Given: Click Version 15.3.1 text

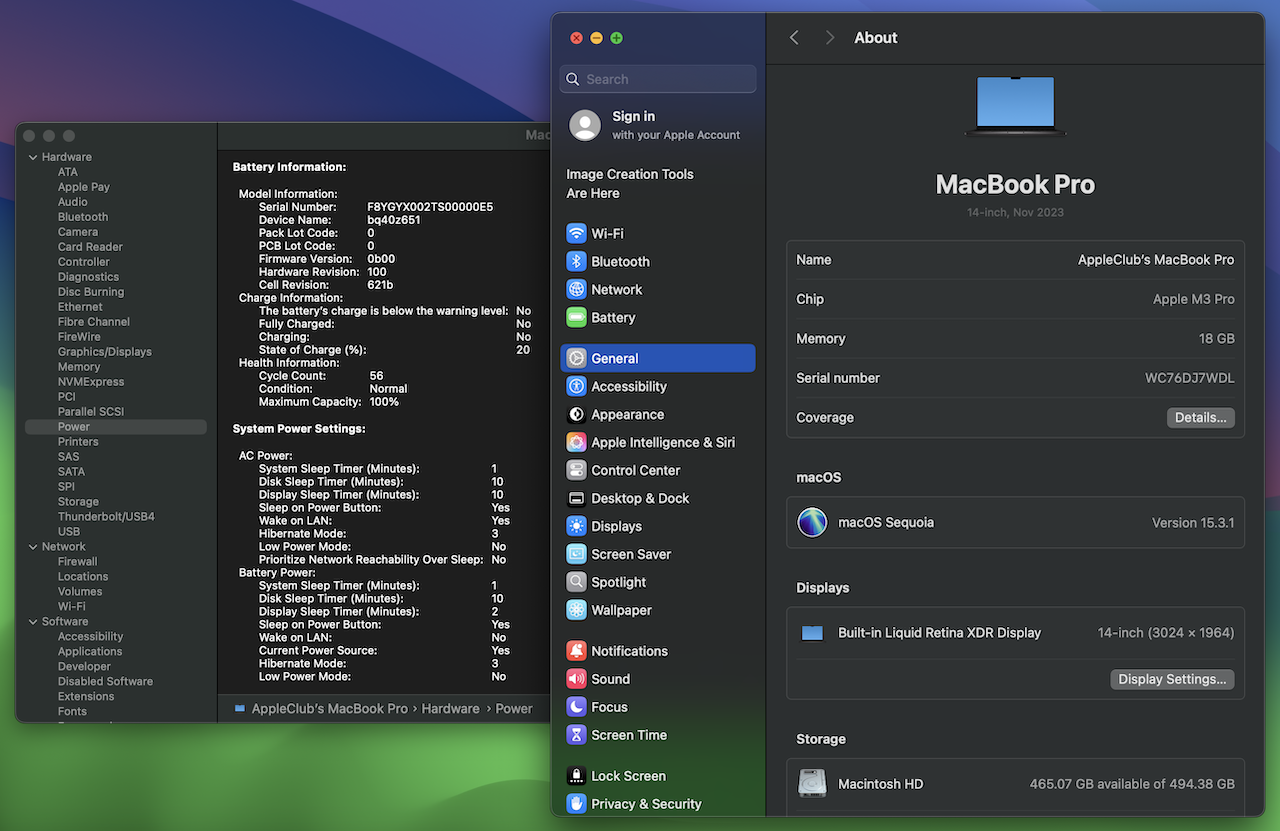Looking at the screenshot, I should pos(1193,523).
